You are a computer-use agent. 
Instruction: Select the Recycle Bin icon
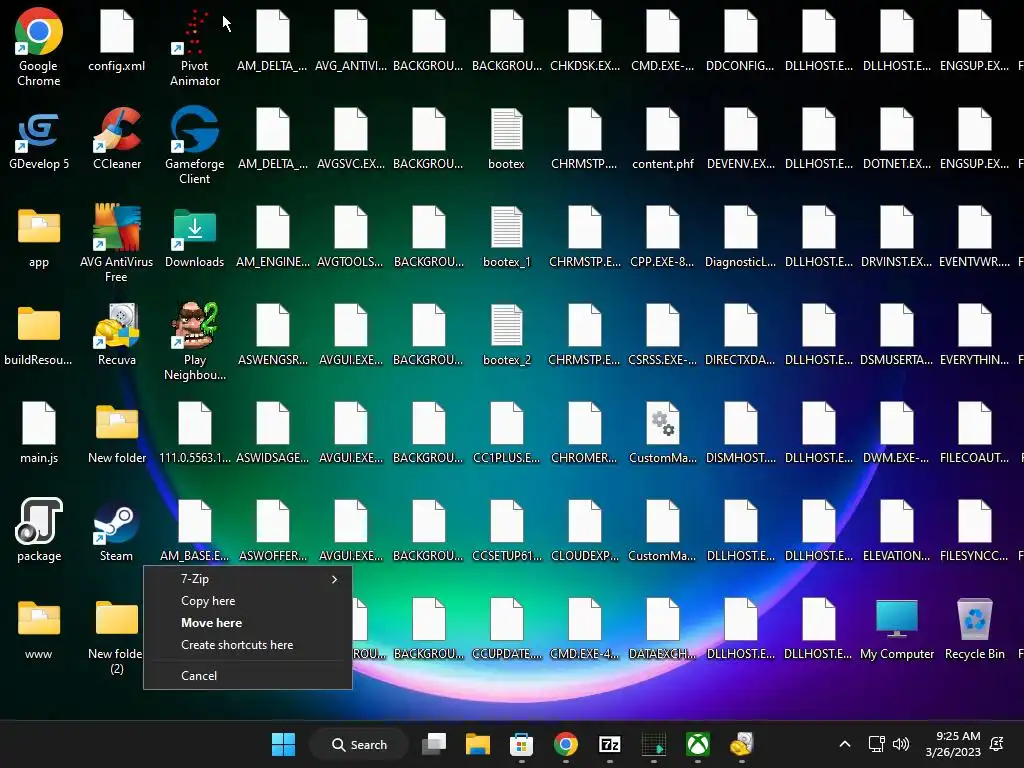(x=974, y=630)
